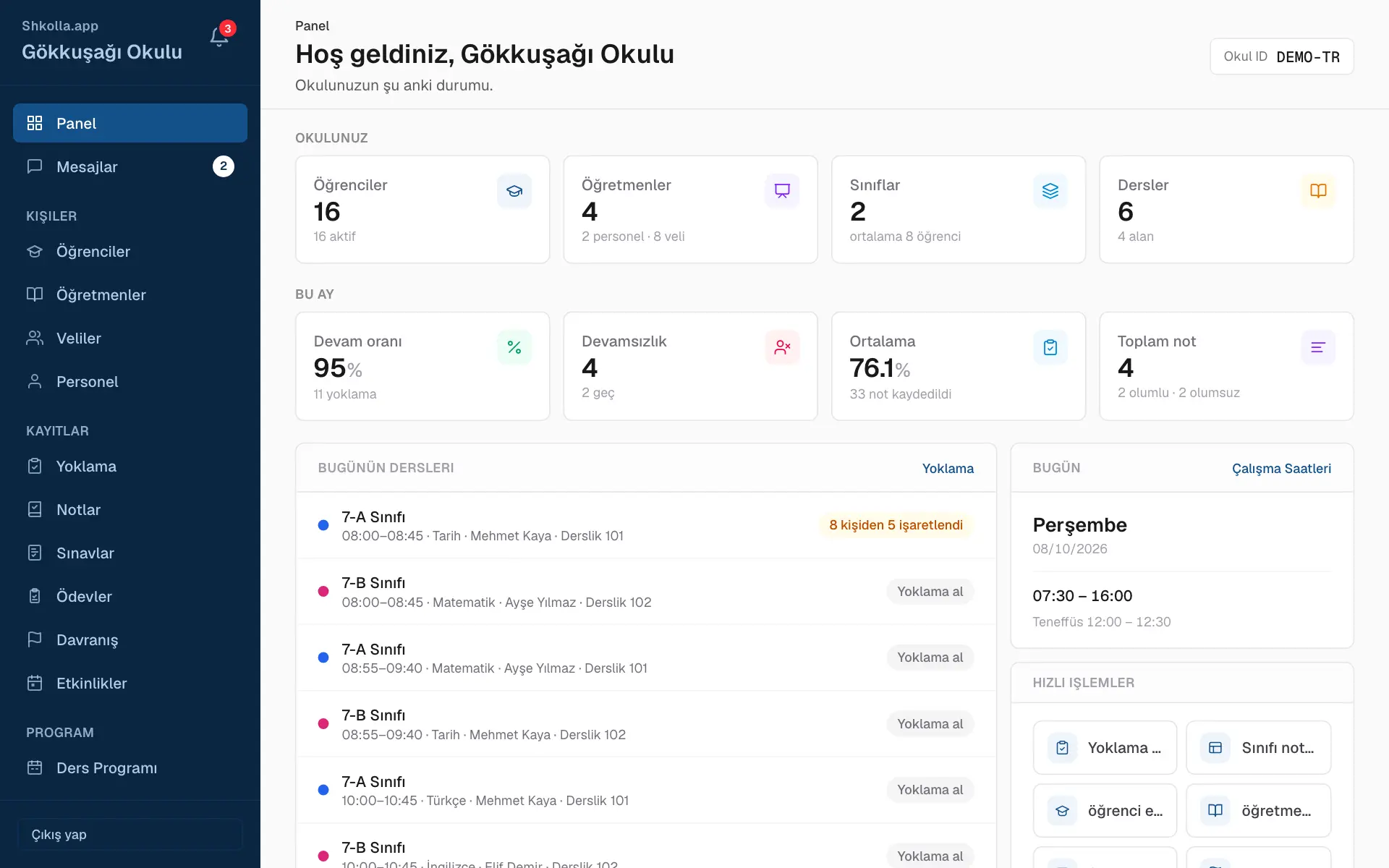1389x868 pixels.
Task: Open Mesajlar in the sidebar
Action: tap(130, 166)
